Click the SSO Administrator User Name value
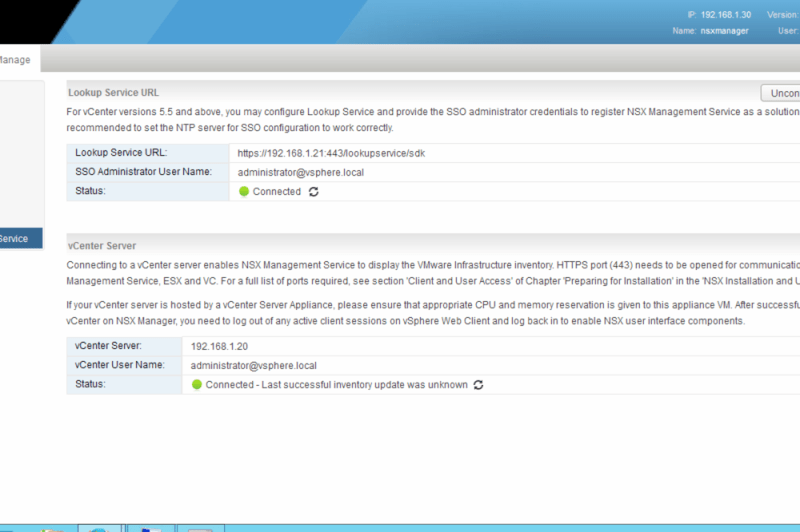The width and height of the screenshot is (800, 532). coord(300,172)
